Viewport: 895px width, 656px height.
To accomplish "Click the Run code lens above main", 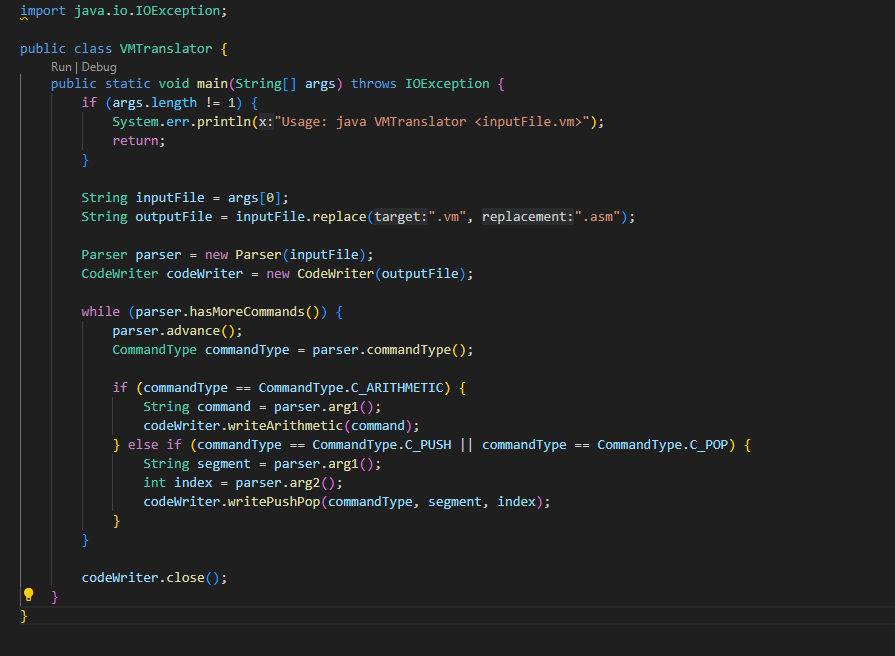I will pyautogui.click(x=61, y=66).
